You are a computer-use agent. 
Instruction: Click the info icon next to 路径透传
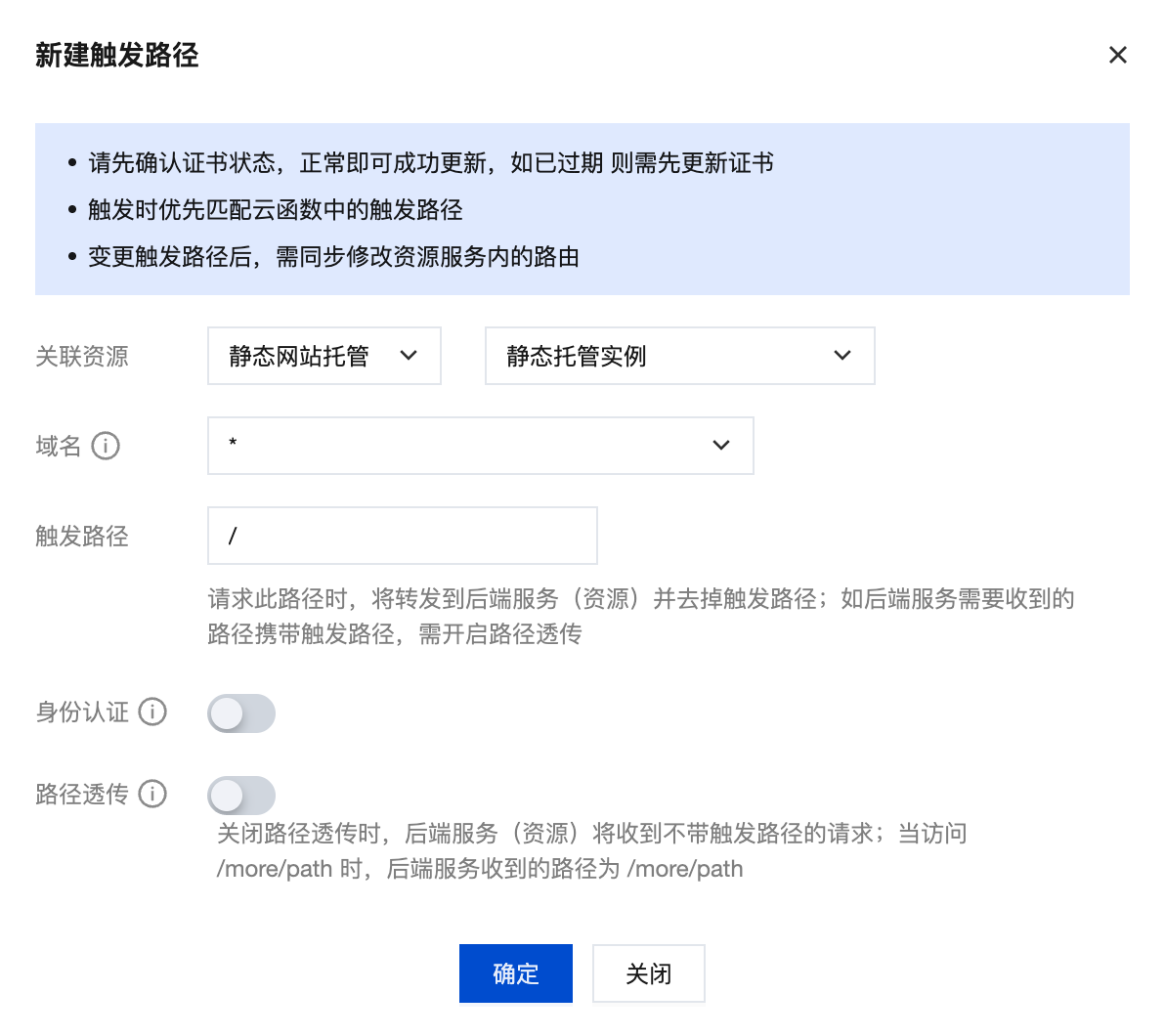point(152,795)
